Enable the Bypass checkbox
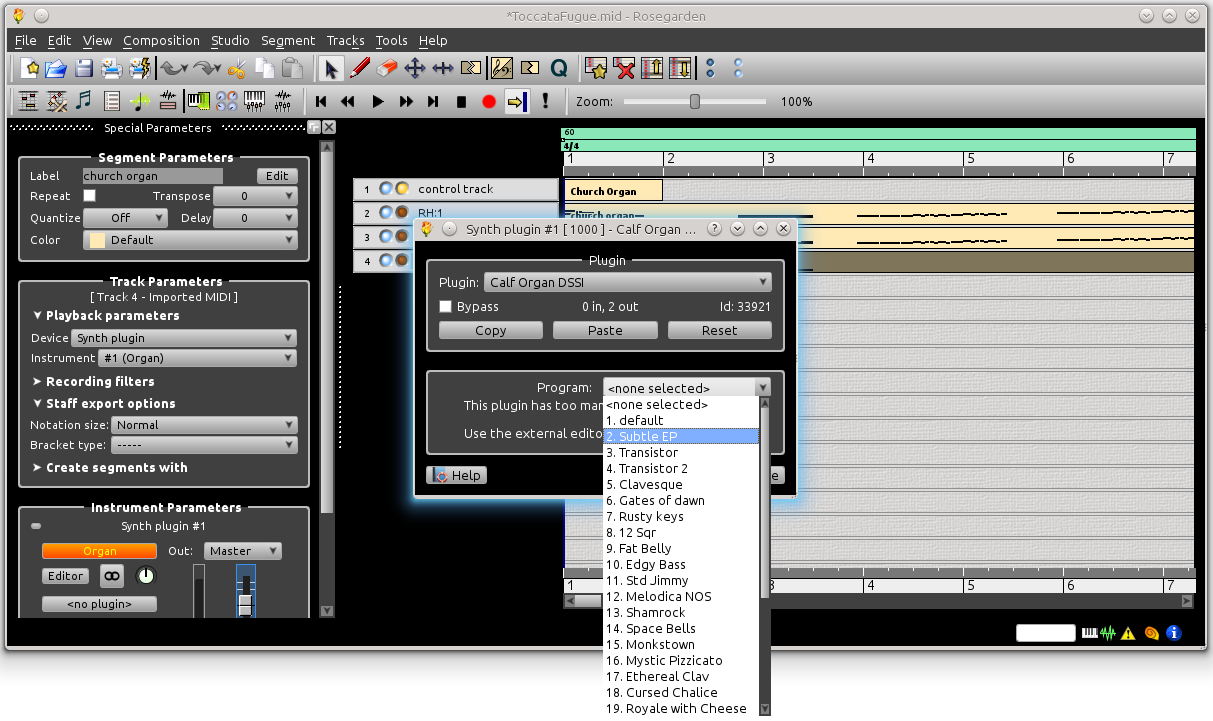 446,307
